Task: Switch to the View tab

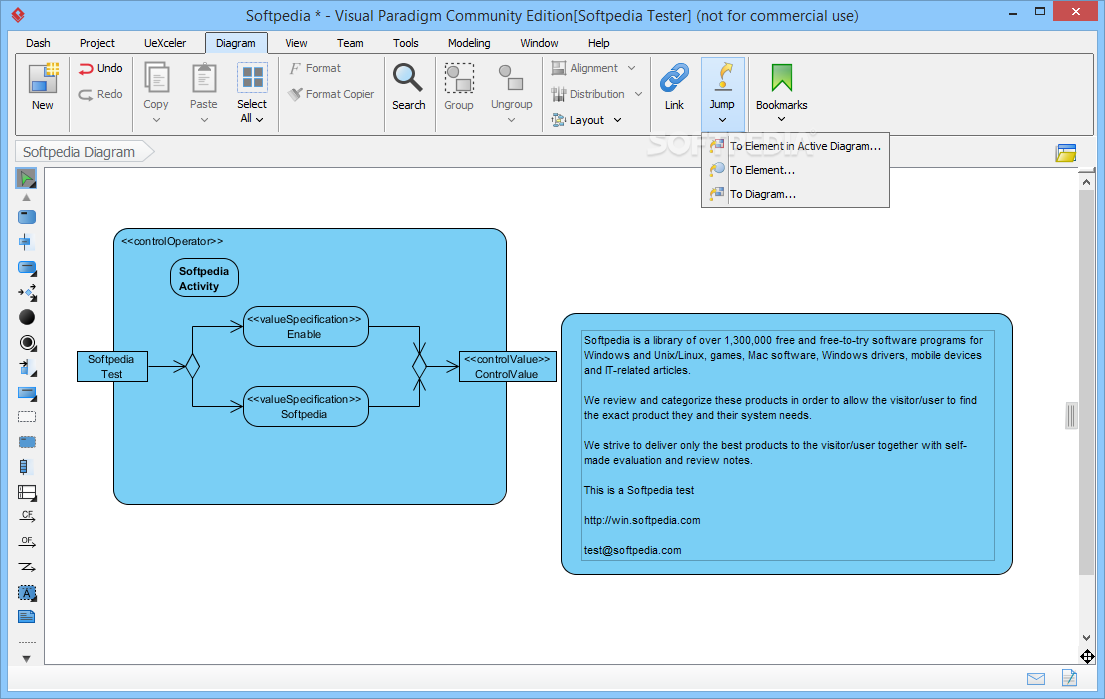Action: (296, 43)
